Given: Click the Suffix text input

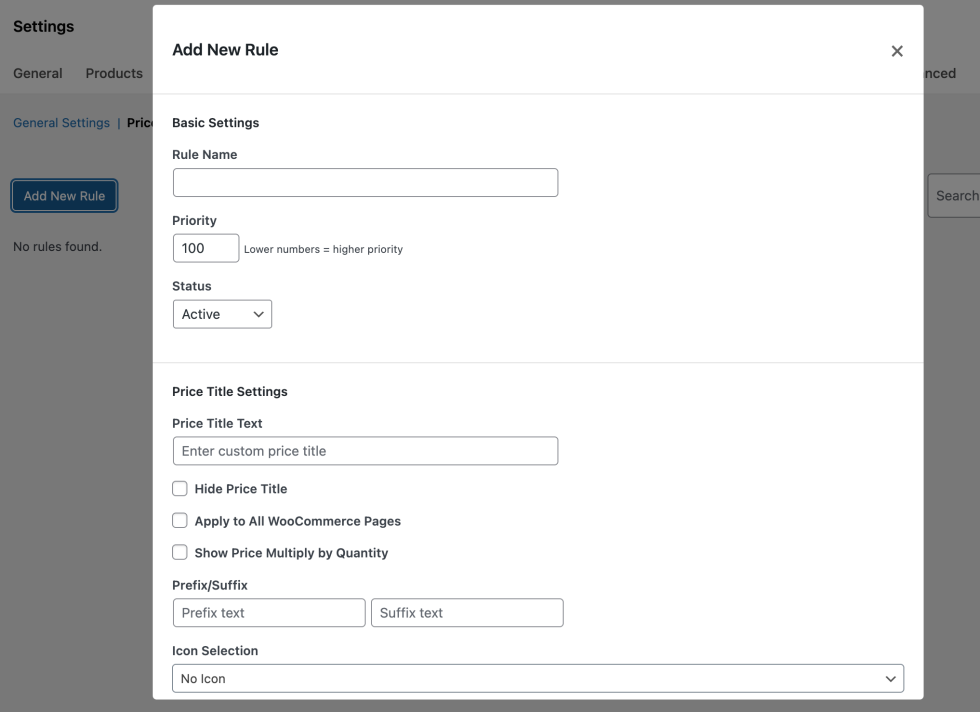Looking at the screenshot, I should (468, 613).
